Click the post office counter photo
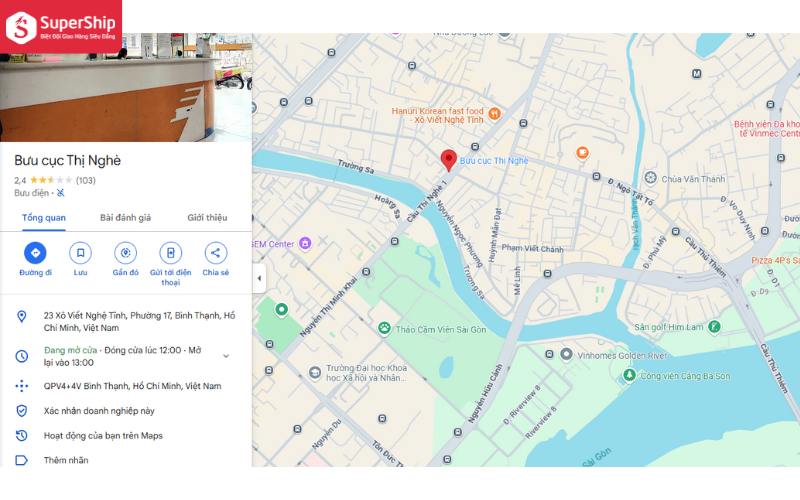 pos(126,87)
